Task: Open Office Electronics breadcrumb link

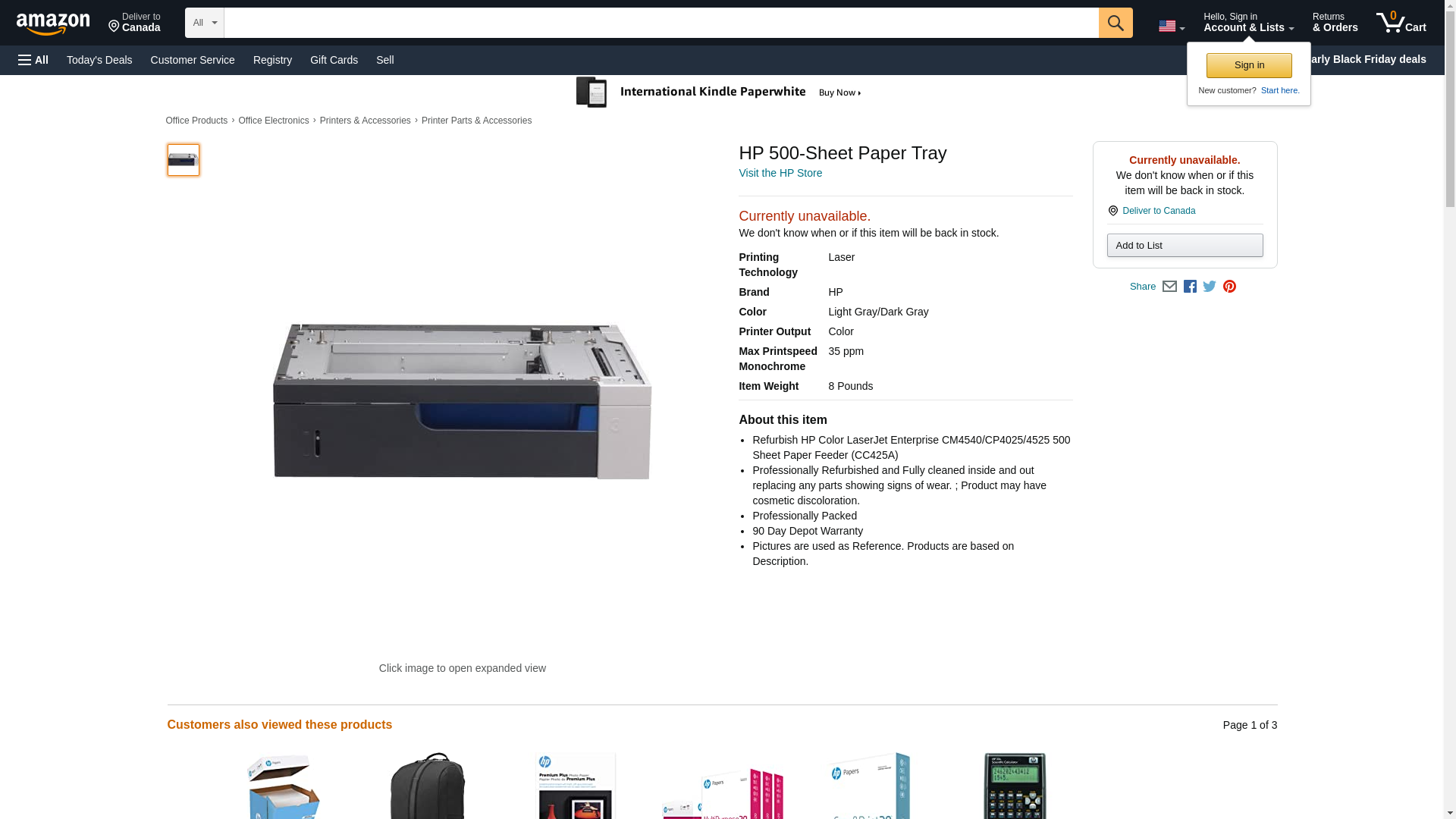Action: (x=274, y=121)
